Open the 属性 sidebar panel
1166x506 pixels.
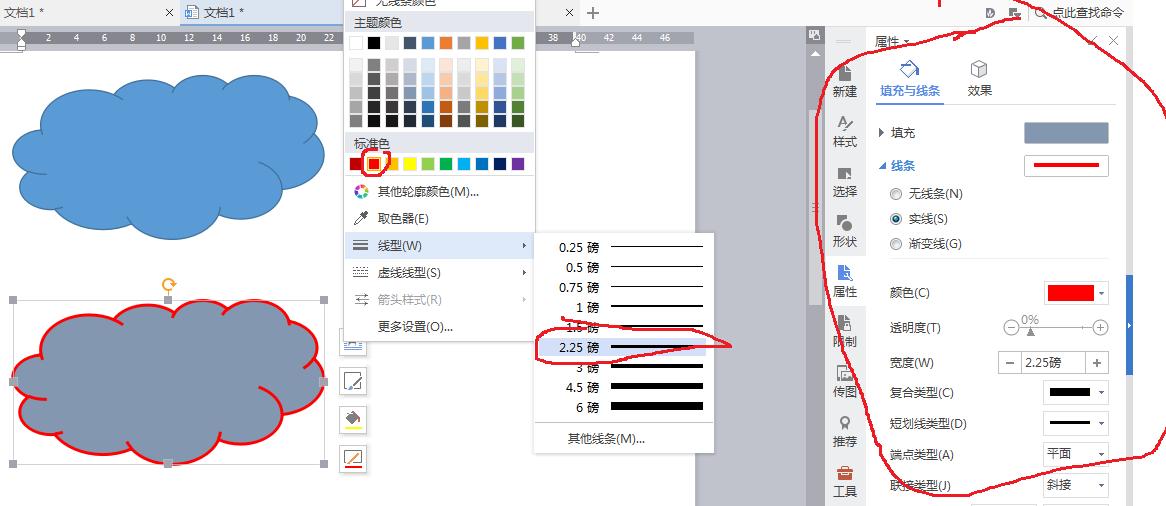coord(845,282)
